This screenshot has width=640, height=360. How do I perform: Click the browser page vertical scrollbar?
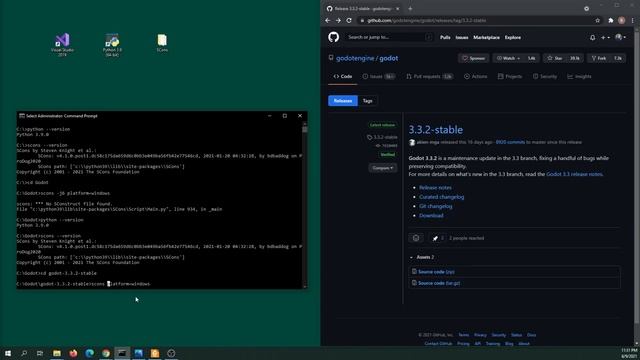tap(637, 186)
